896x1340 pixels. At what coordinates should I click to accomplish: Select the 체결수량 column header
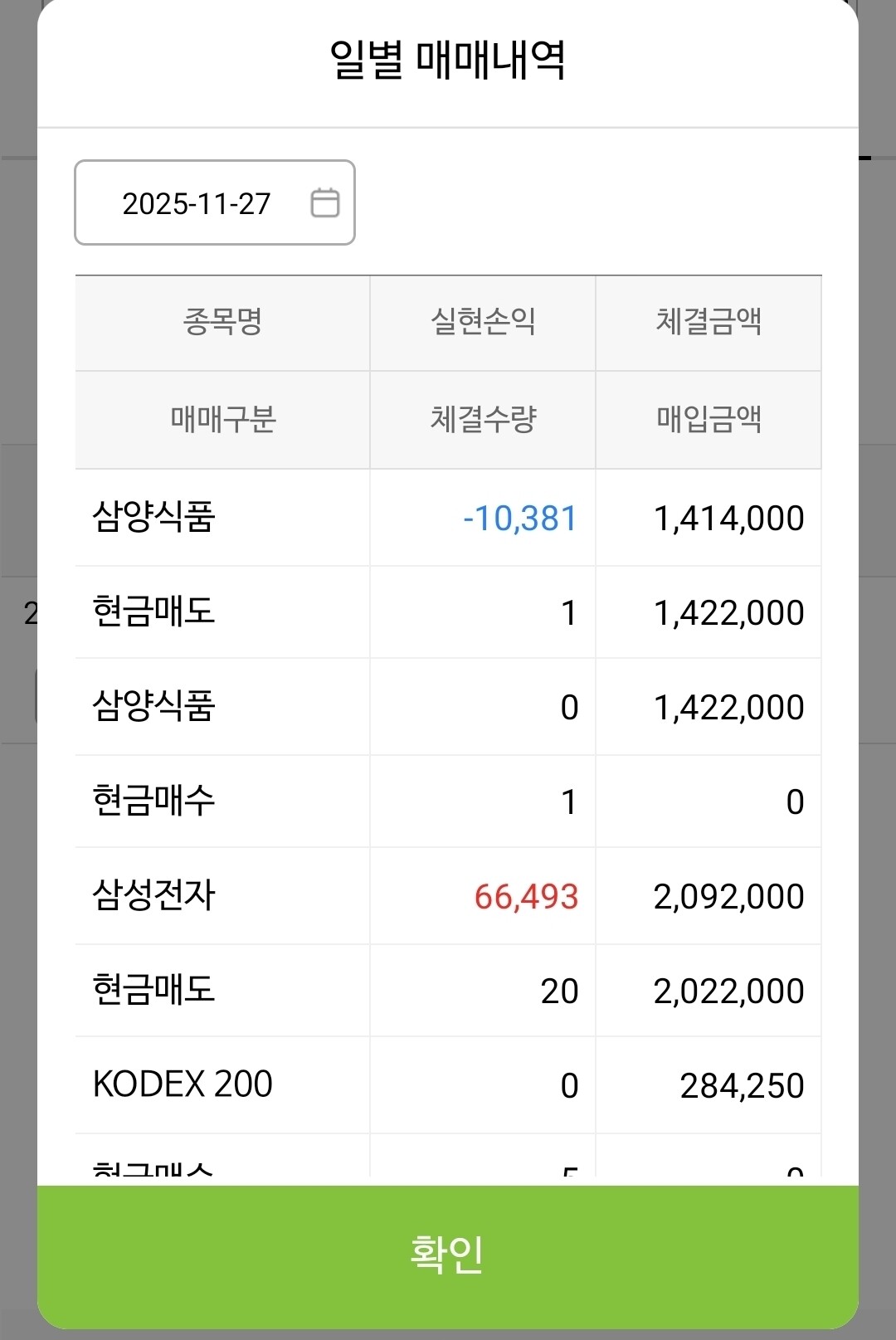[x=483, y=419]
